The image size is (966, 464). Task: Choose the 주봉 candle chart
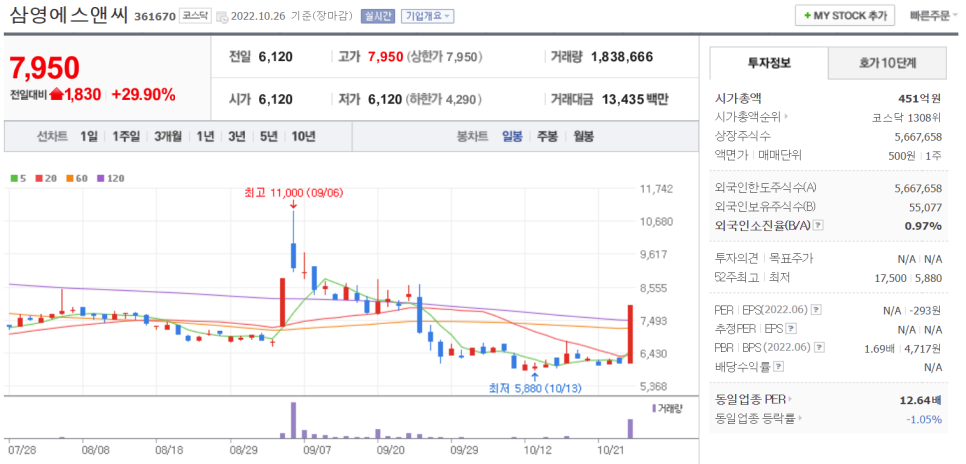point(547,137)
